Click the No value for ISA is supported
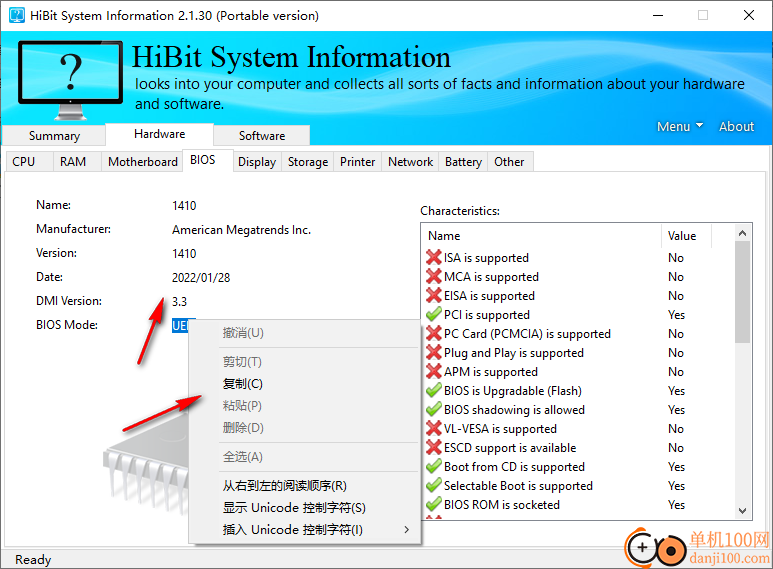 click(676, 258)
